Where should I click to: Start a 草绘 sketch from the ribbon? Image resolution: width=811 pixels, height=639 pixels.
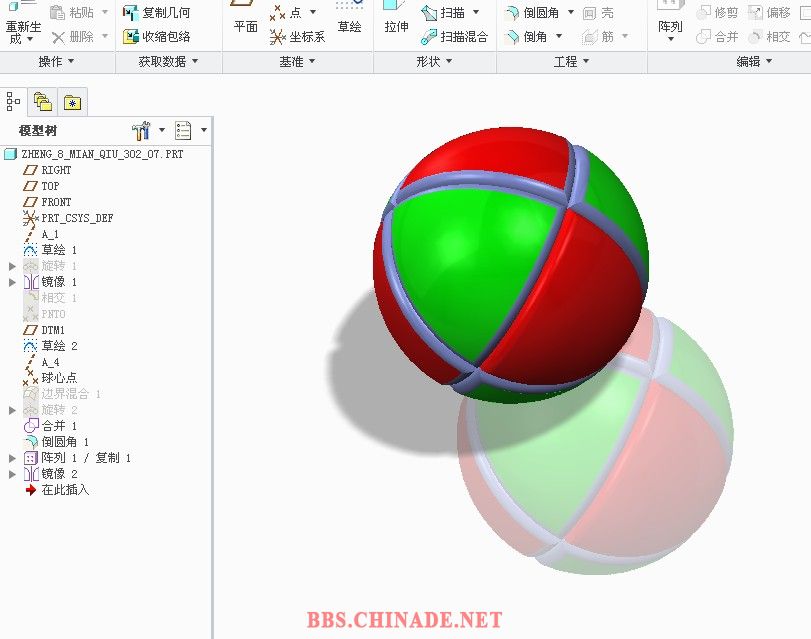350,17
